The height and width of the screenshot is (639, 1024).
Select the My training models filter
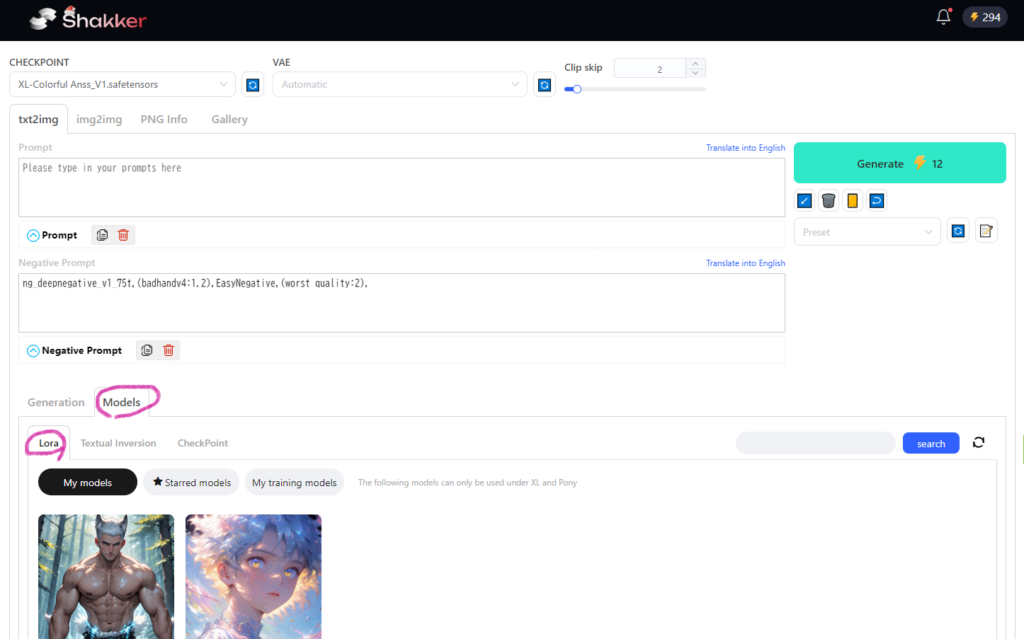pos(294,482)
